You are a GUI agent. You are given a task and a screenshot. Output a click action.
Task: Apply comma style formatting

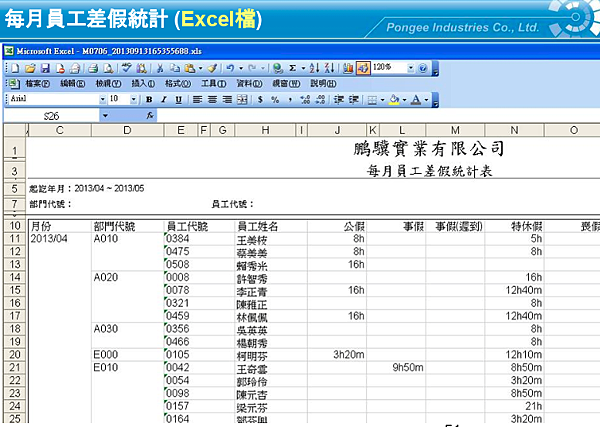click(x=290, y=100)
